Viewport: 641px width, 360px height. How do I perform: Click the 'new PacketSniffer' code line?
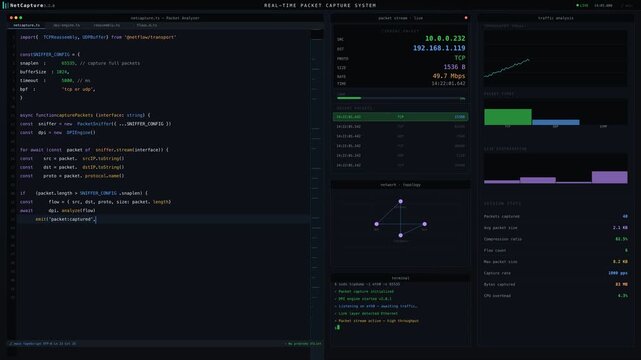(x=96, y=124)
